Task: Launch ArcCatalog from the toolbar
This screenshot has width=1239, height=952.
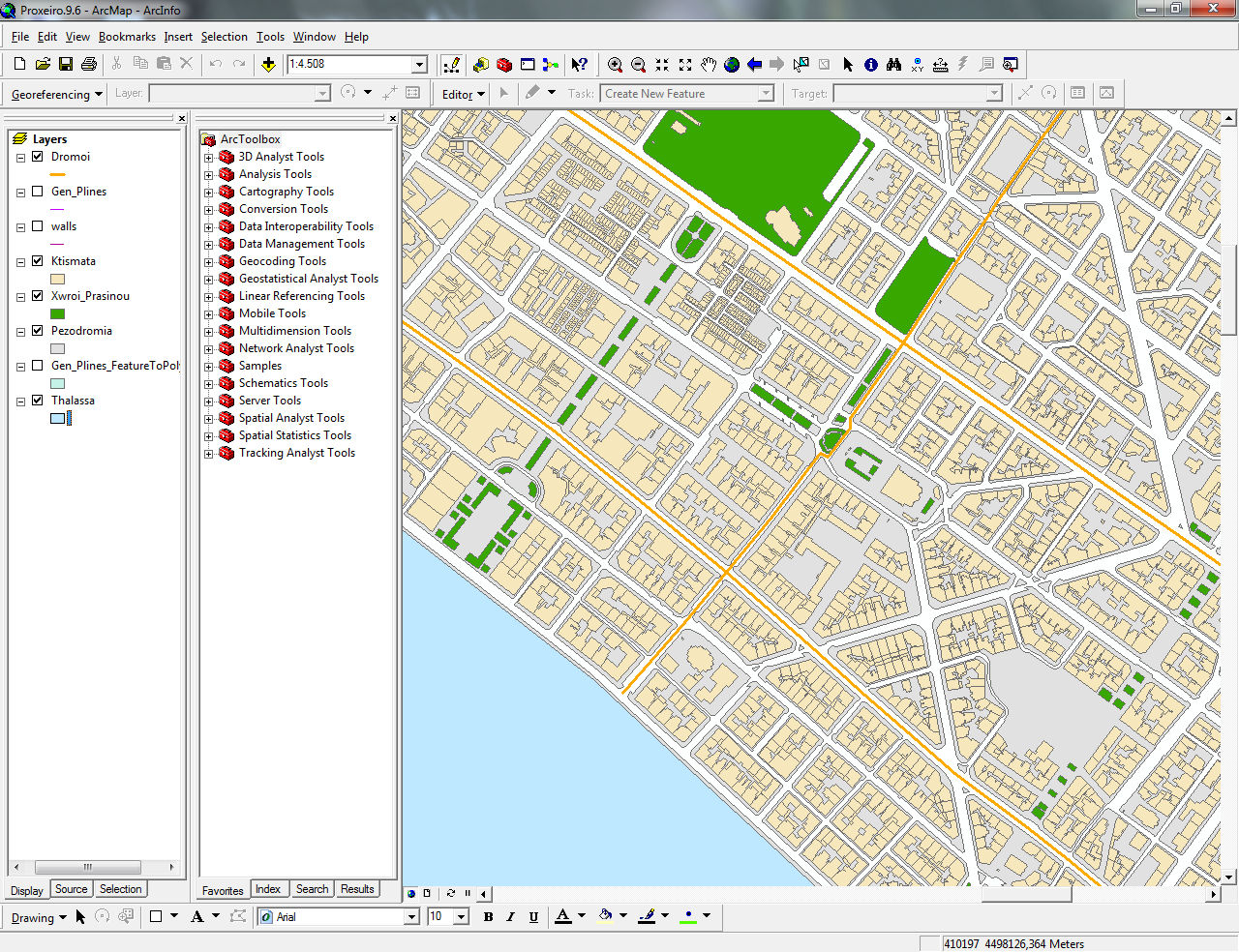Action: pyautogui.click(x=481, y=64)
